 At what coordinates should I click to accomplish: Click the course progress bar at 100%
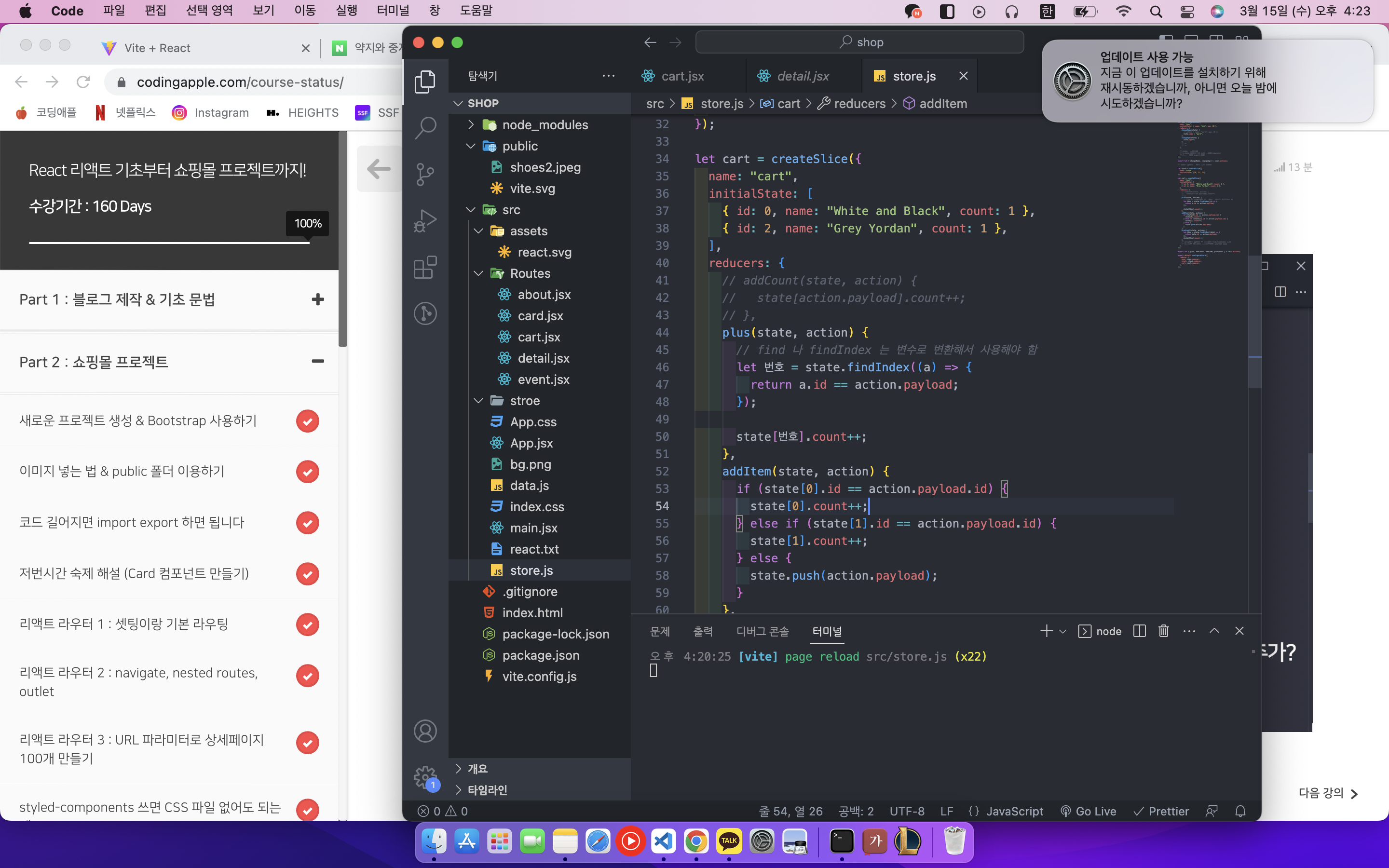tap(169, 243)
